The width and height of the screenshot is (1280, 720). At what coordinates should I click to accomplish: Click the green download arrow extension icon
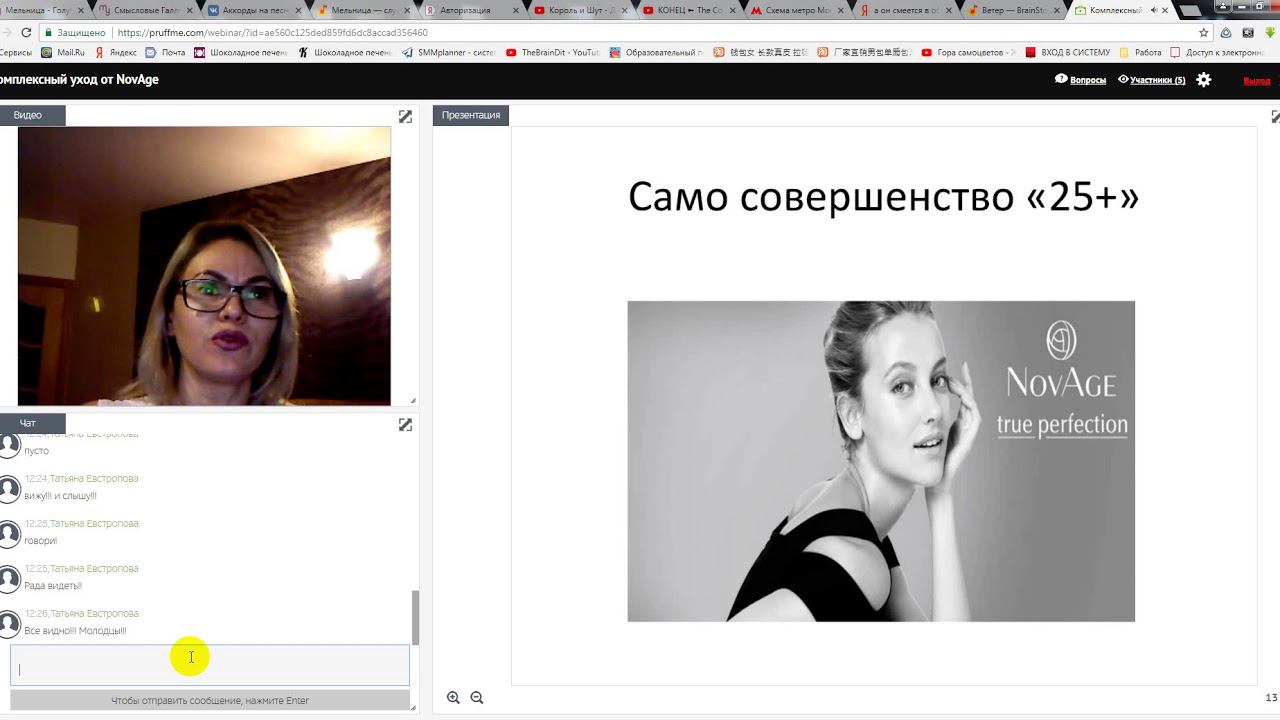[1271, 33]
